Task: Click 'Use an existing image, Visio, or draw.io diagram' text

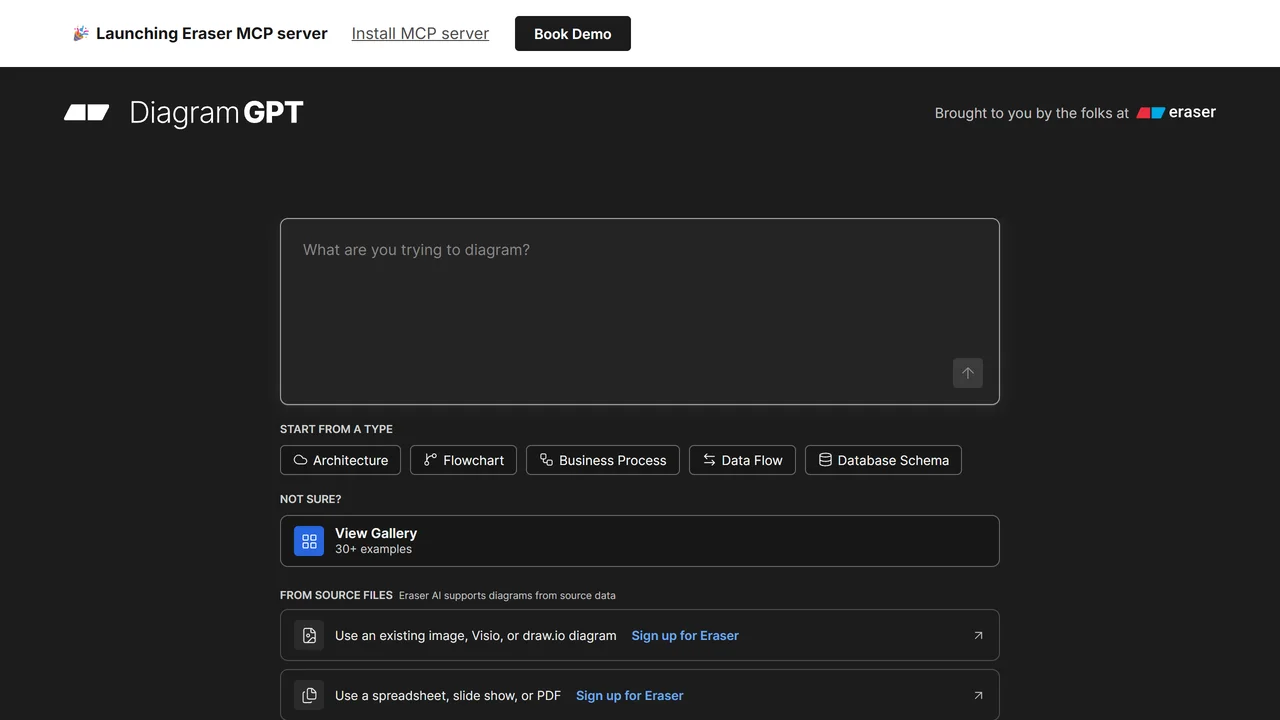Action: 476,635
